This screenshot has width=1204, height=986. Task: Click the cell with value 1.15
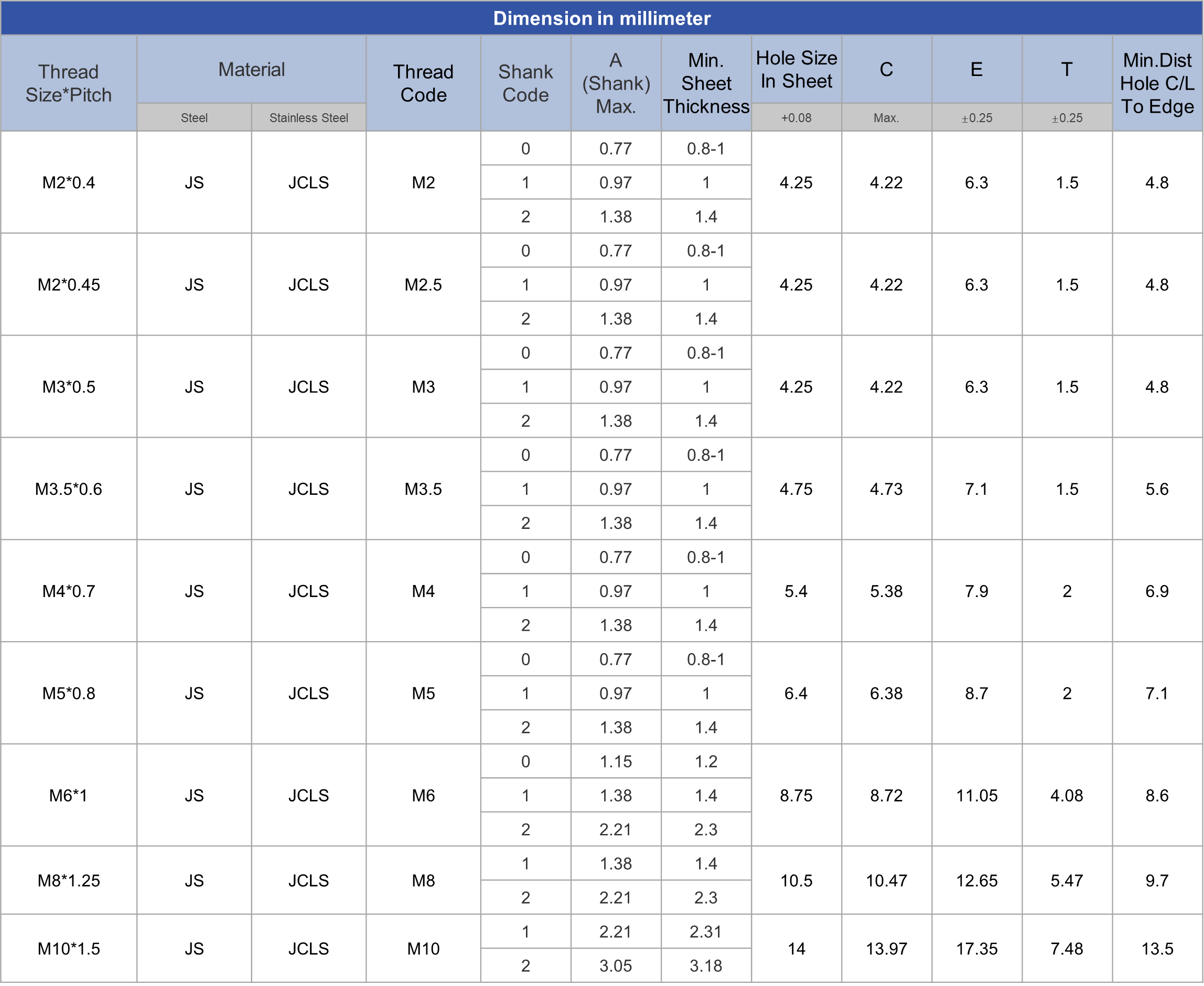coord(616,761)
